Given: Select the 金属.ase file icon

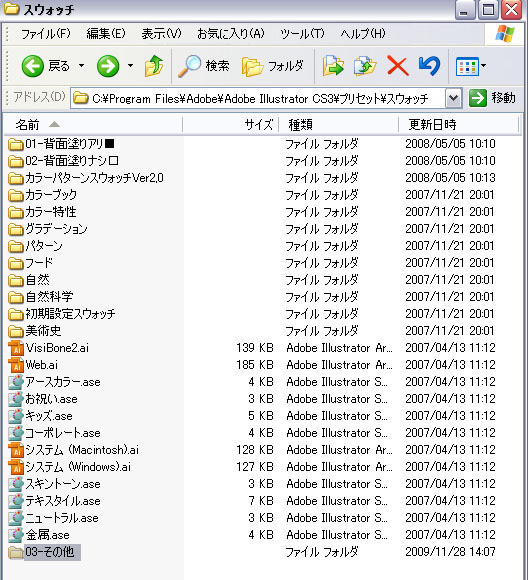Looking at the screenshot, I should [16, 535].
